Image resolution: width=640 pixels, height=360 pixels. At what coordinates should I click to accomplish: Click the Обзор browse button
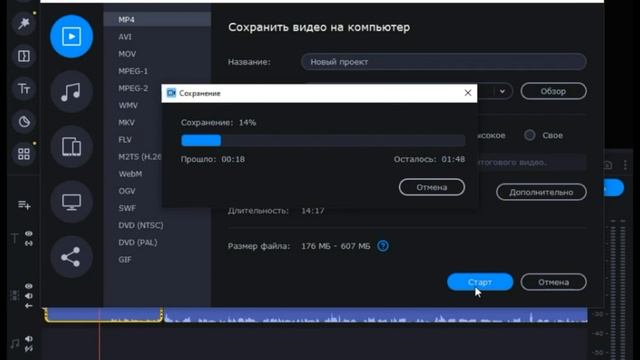point(553,91)
